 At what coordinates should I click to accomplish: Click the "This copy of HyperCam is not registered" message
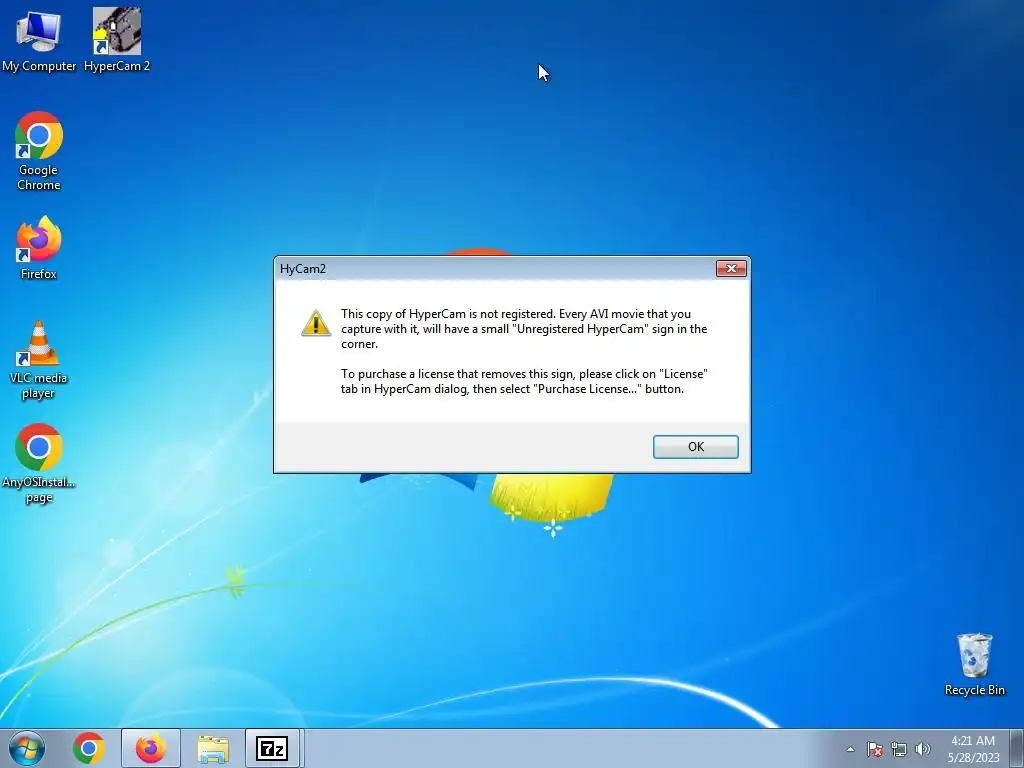(524, 328)
